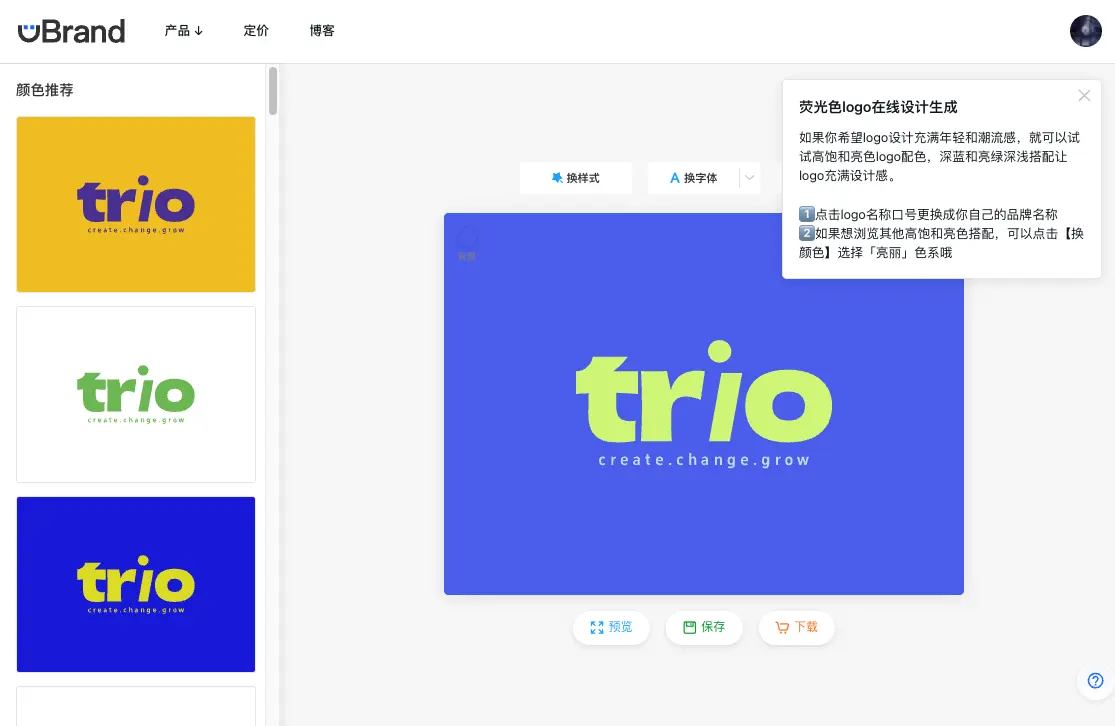Click the blue A change-font icon
Image resolution: width=1115 pixels, height=726 pixels.
674,177
